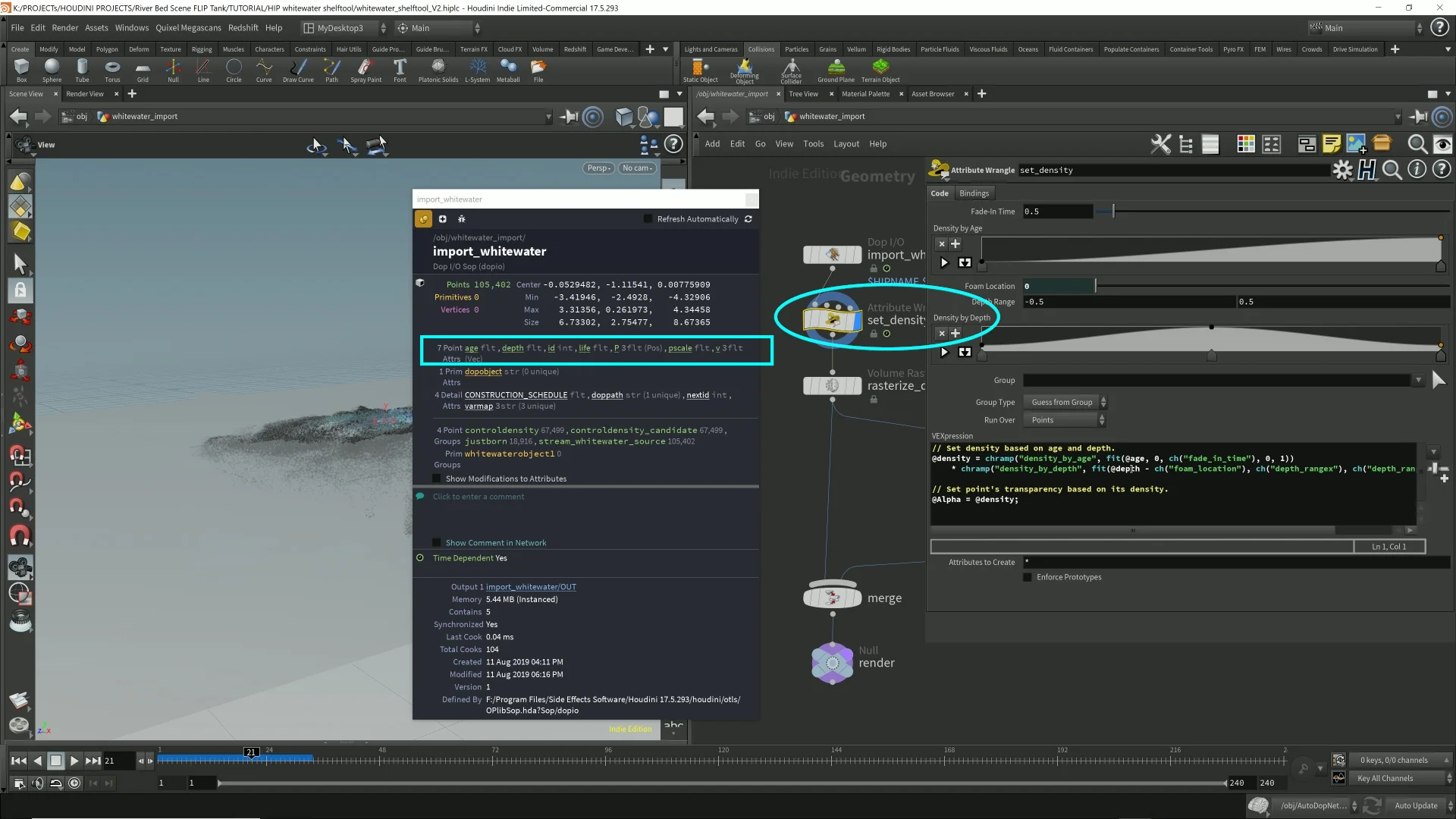Switch to the Render View tab
The height and width of the screenshot is (819, 1456).
pos(85,94)
